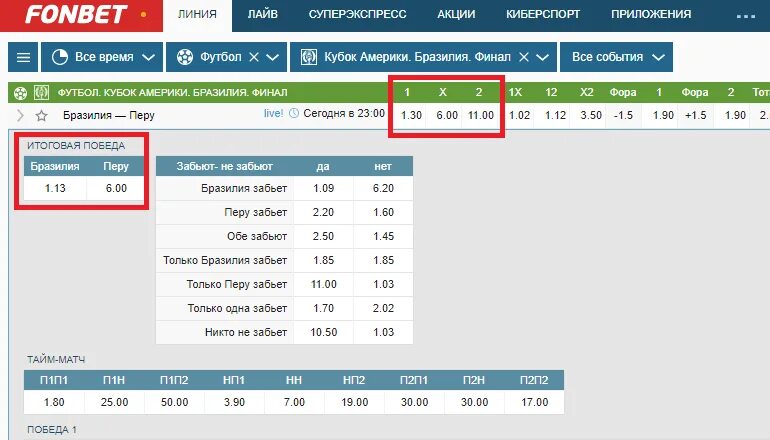
Task: Open the hamburger menu button
Action: [23, 57]
